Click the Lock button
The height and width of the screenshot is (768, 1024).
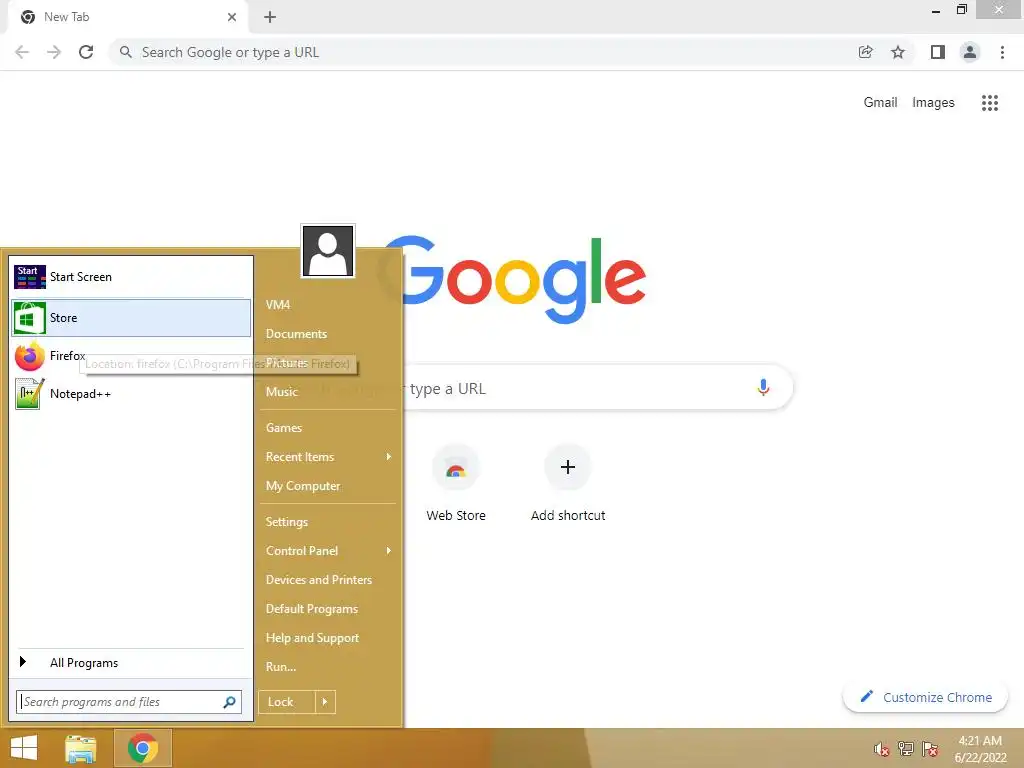coord(287,702)
